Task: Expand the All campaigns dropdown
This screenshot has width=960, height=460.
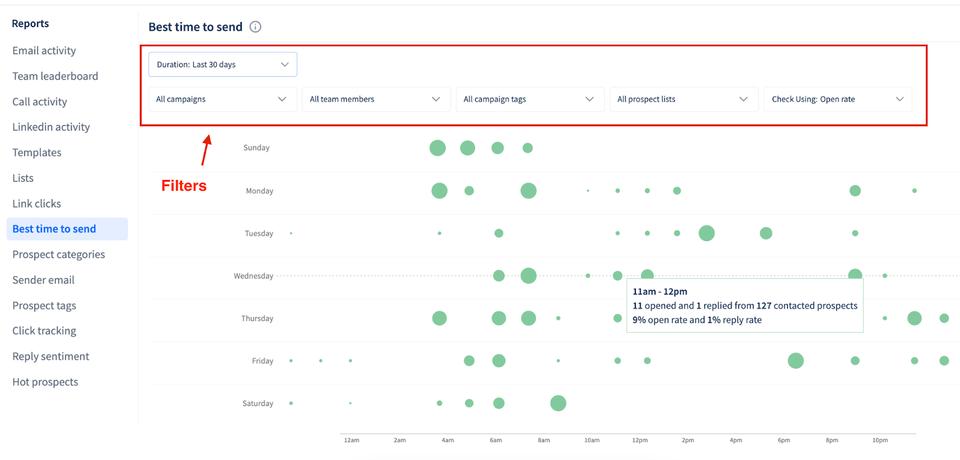Action: 223,99
